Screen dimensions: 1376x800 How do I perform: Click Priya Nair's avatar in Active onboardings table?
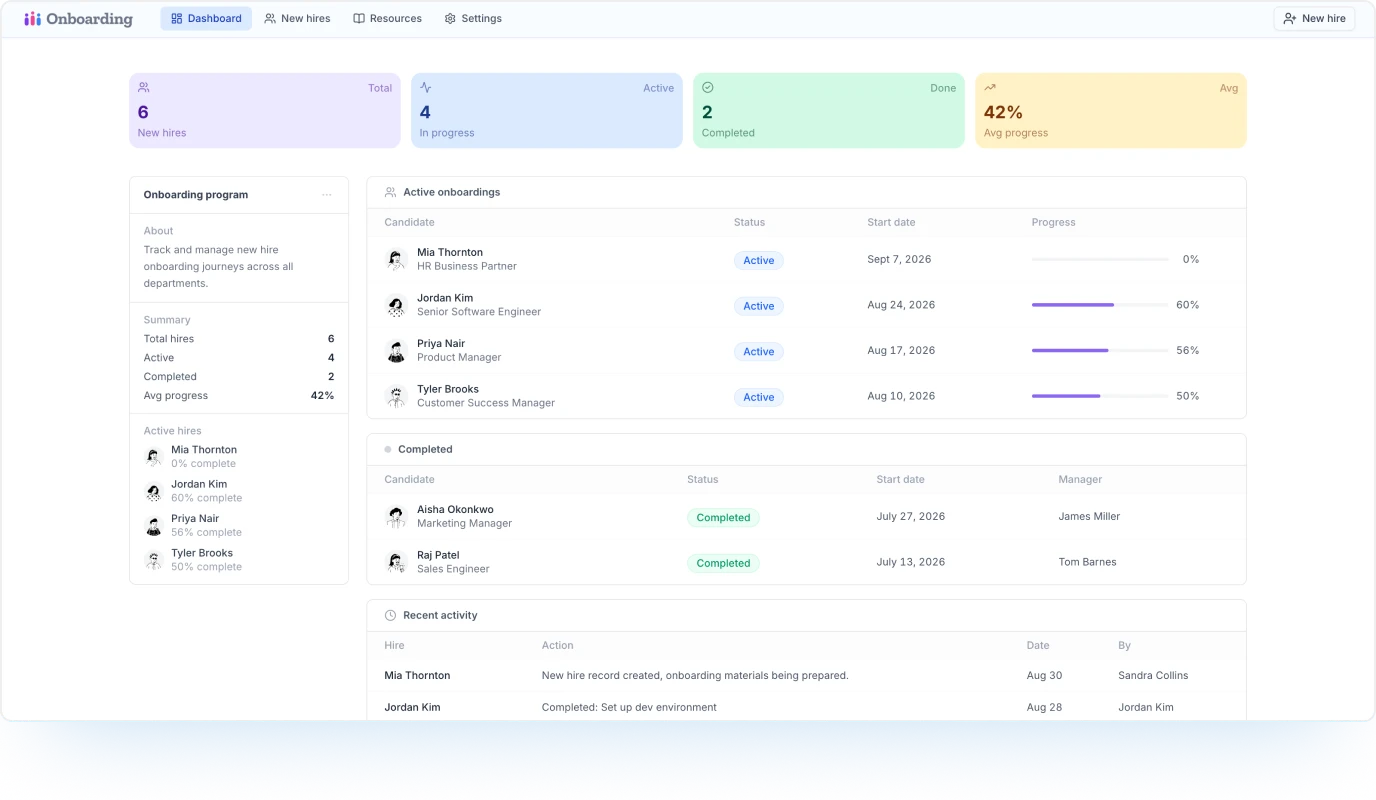pos(396,351)
